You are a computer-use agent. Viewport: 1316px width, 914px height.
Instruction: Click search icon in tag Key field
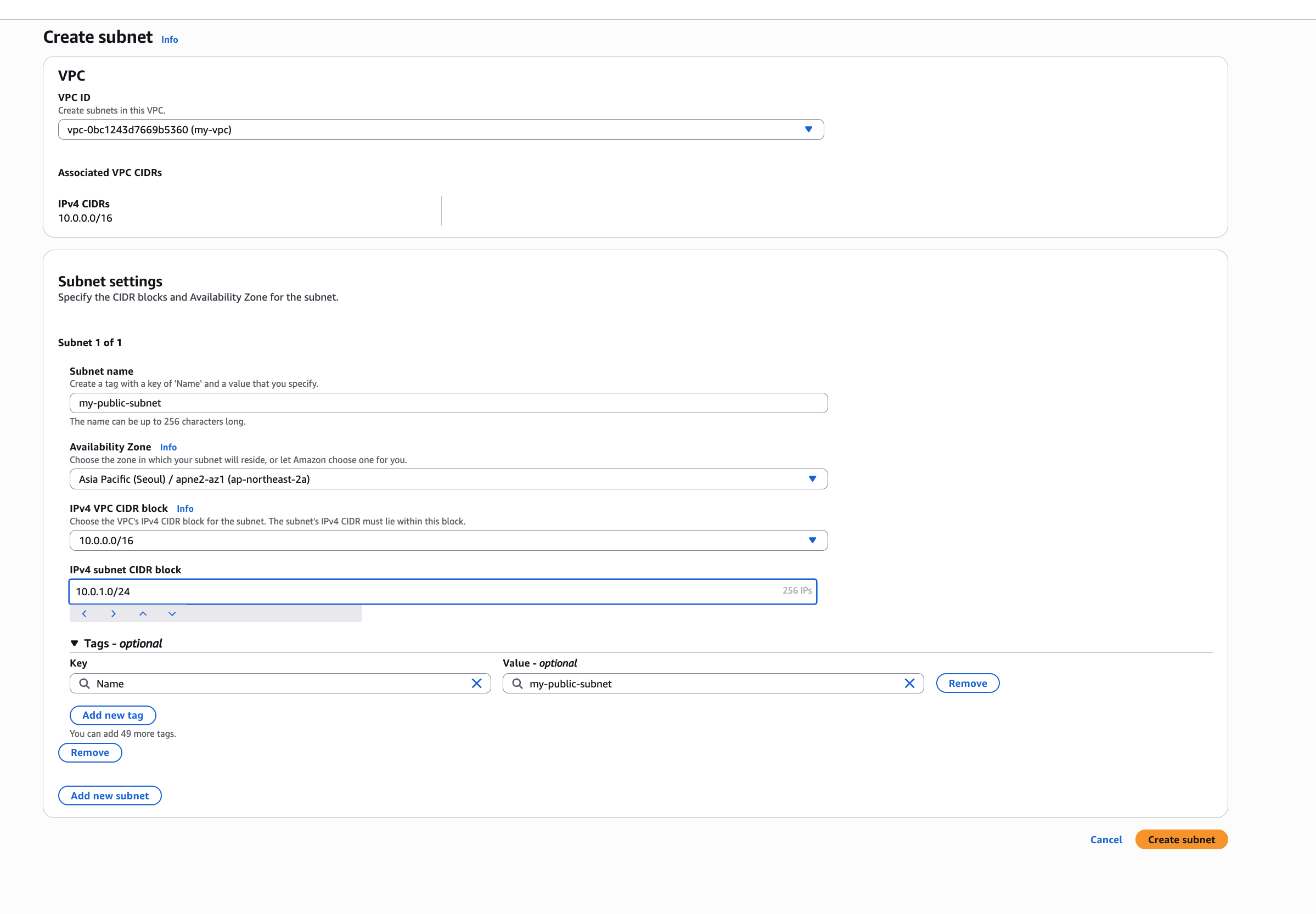point(84,683)
